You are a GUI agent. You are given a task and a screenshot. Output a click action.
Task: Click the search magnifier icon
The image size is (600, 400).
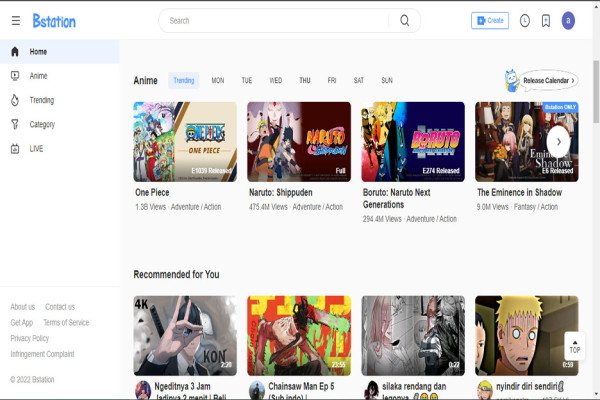tap(405, 21)
